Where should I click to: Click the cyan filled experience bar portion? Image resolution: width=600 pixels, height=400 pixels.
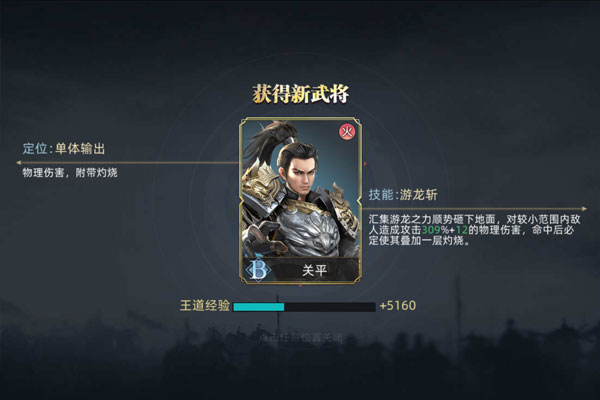point(259,307)
